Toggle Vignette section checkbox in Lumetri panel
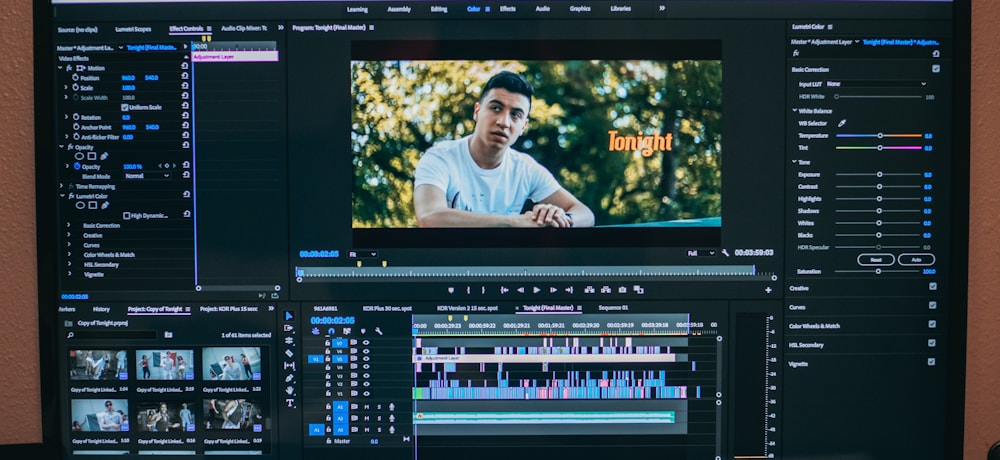This screenshot has height=460, width=1000. [x=931, y=362]
